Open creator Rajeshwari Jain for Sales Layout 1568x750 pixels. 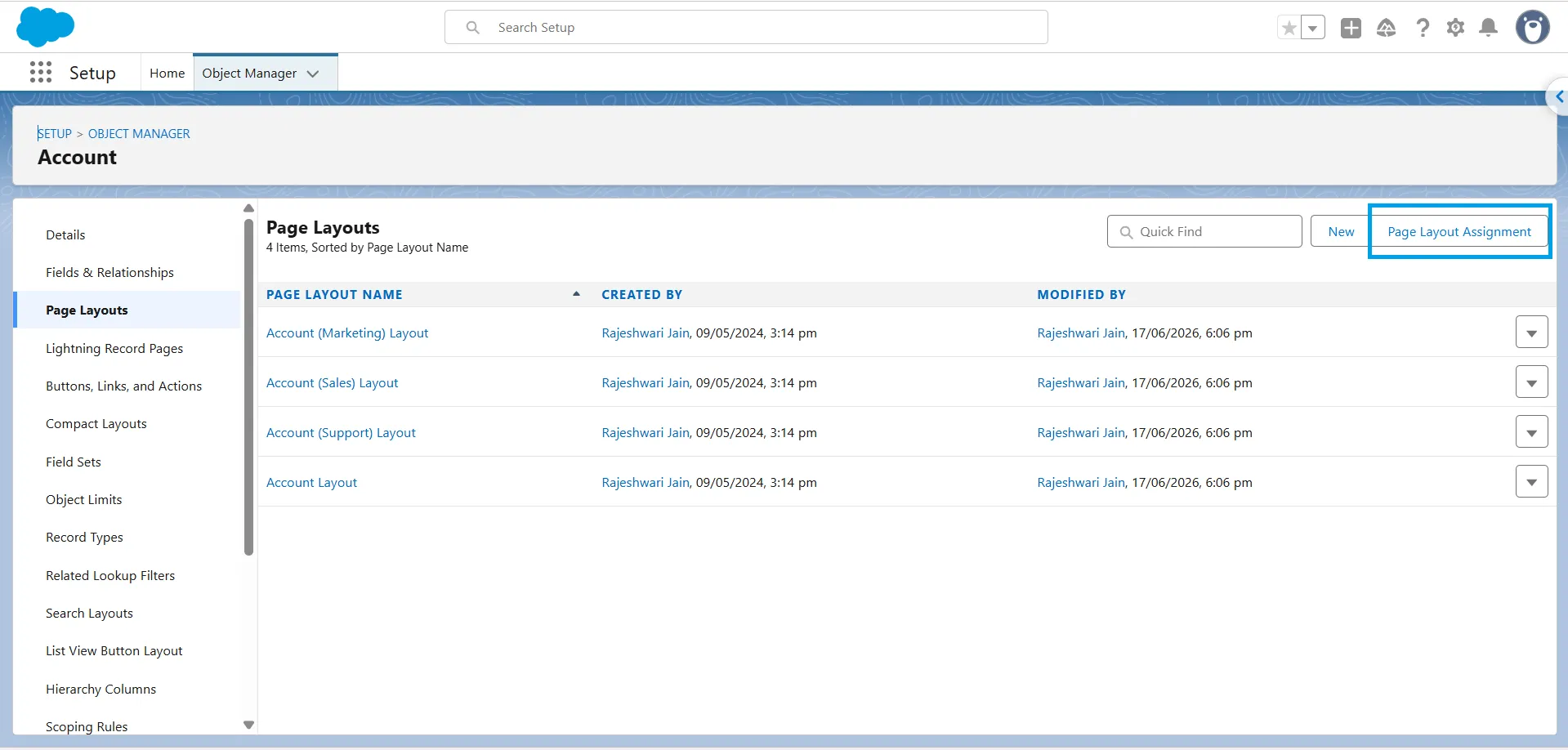pos(646,382)
